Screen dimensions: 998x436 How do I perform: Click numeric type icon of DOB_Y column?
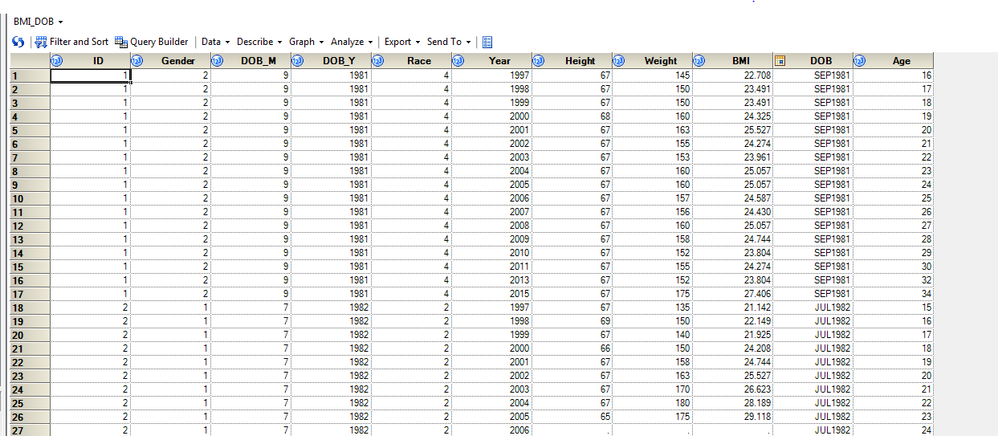(x=297, y=61)
